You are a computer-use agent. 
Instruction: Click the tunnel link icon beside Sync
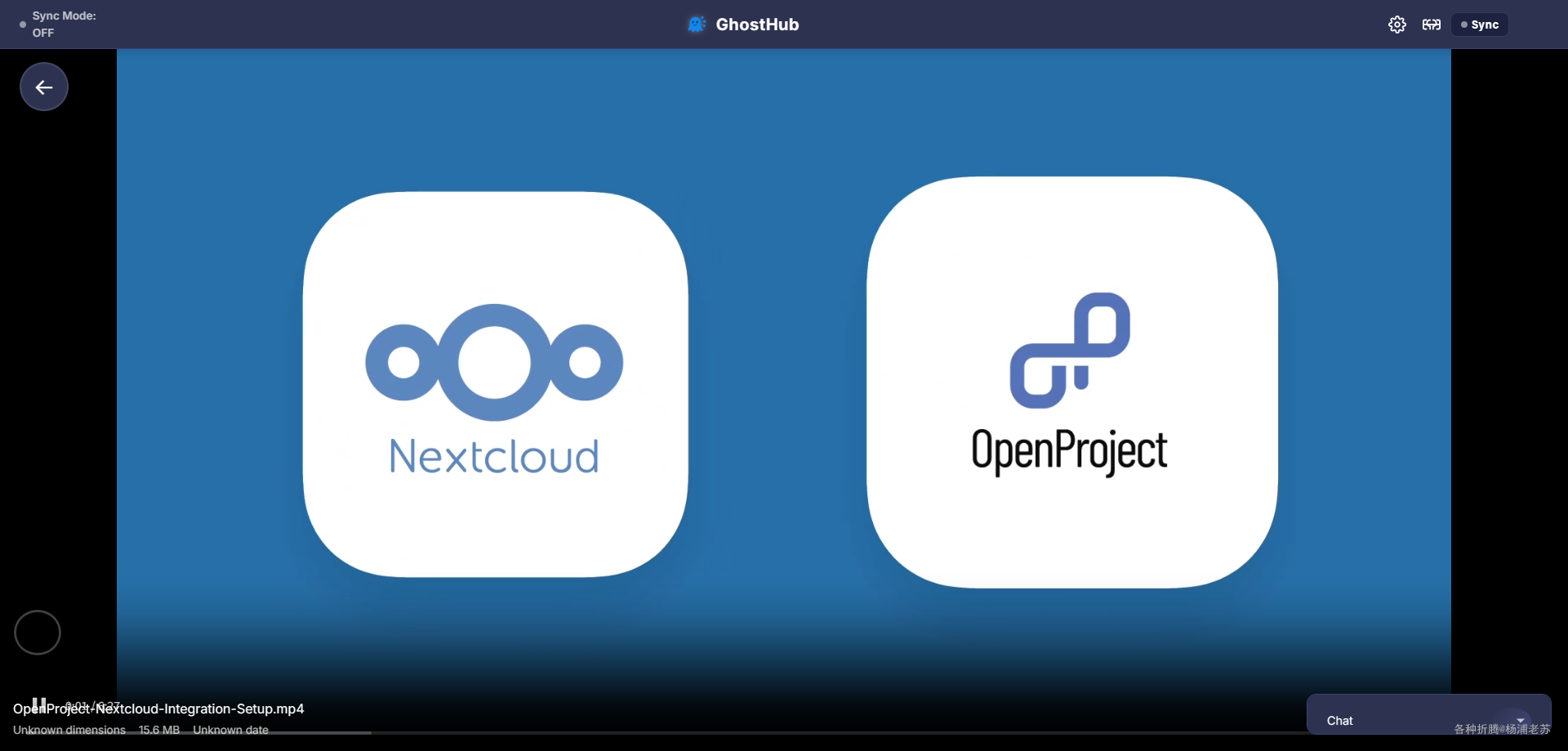1432,25
